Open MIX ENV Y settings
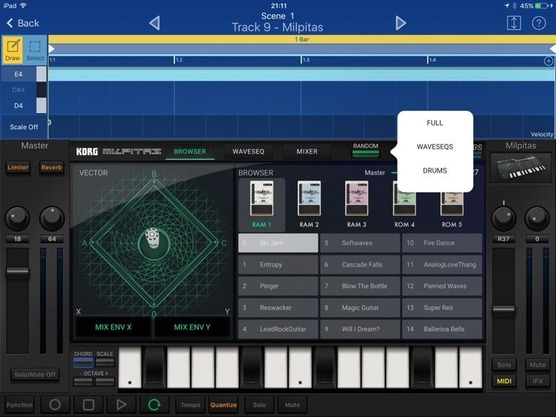Screen dimensions: 556x417 pos(192,327)
